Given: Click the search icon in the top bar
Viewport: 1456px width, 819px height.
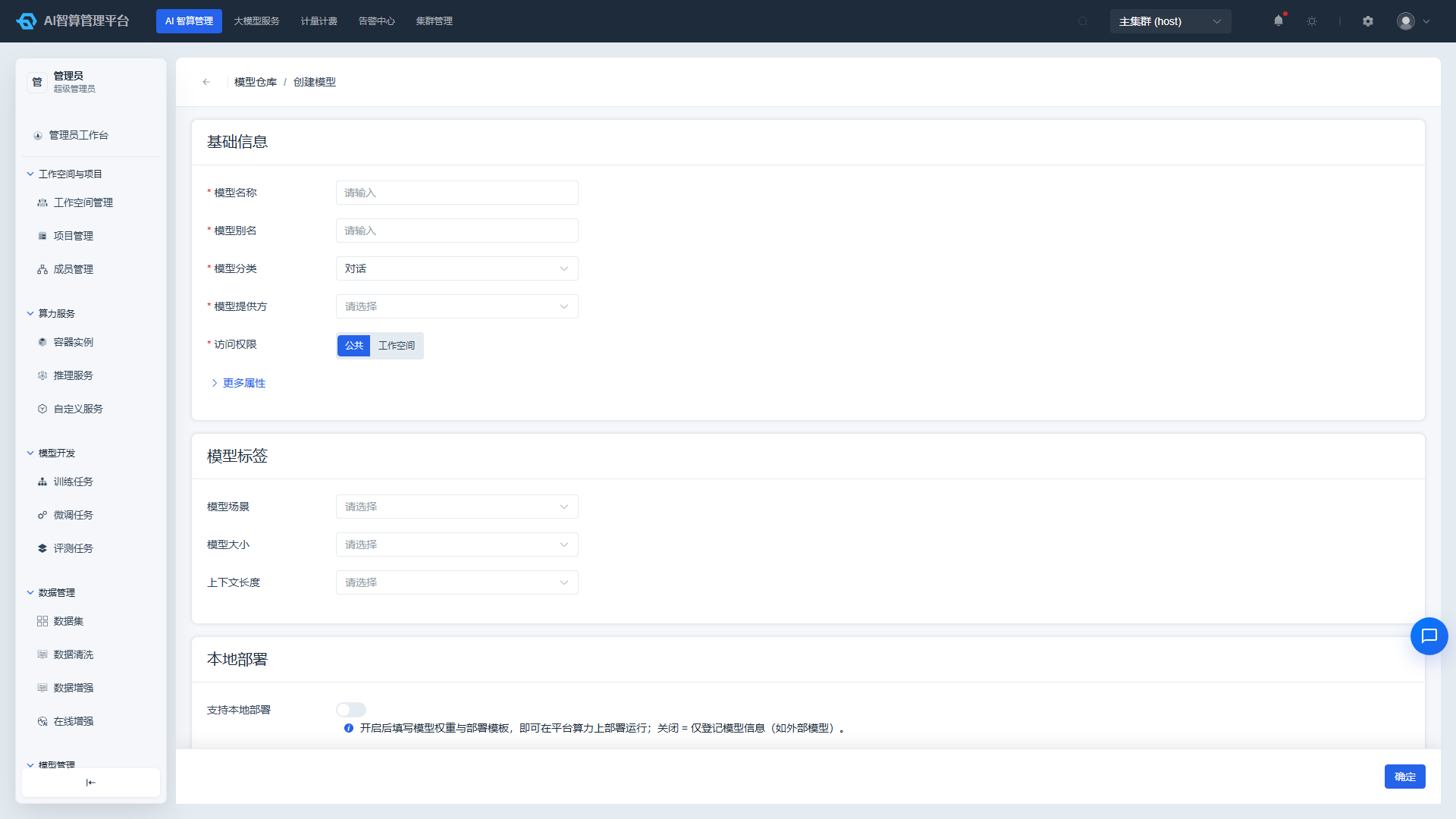Looking at the screenshot, I should pos(1083,21).
